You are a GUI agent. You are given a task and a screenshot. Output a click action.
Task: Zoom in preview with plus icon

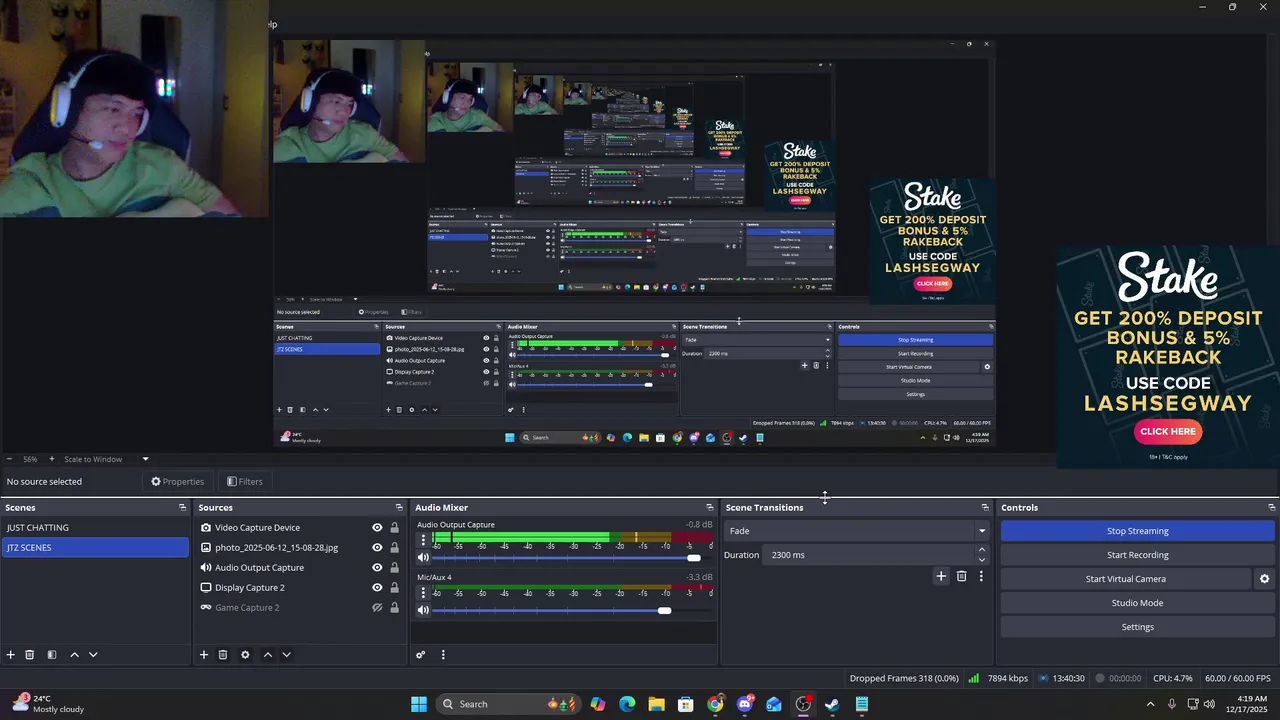click(52, 459)
